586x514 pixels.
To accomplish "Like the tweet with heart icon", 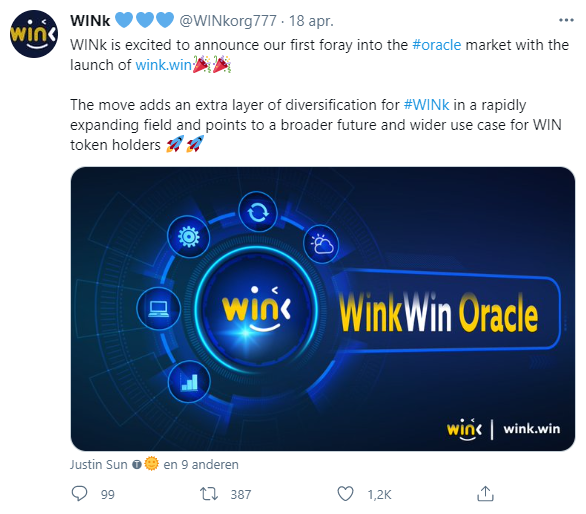I will pos(345,494).
